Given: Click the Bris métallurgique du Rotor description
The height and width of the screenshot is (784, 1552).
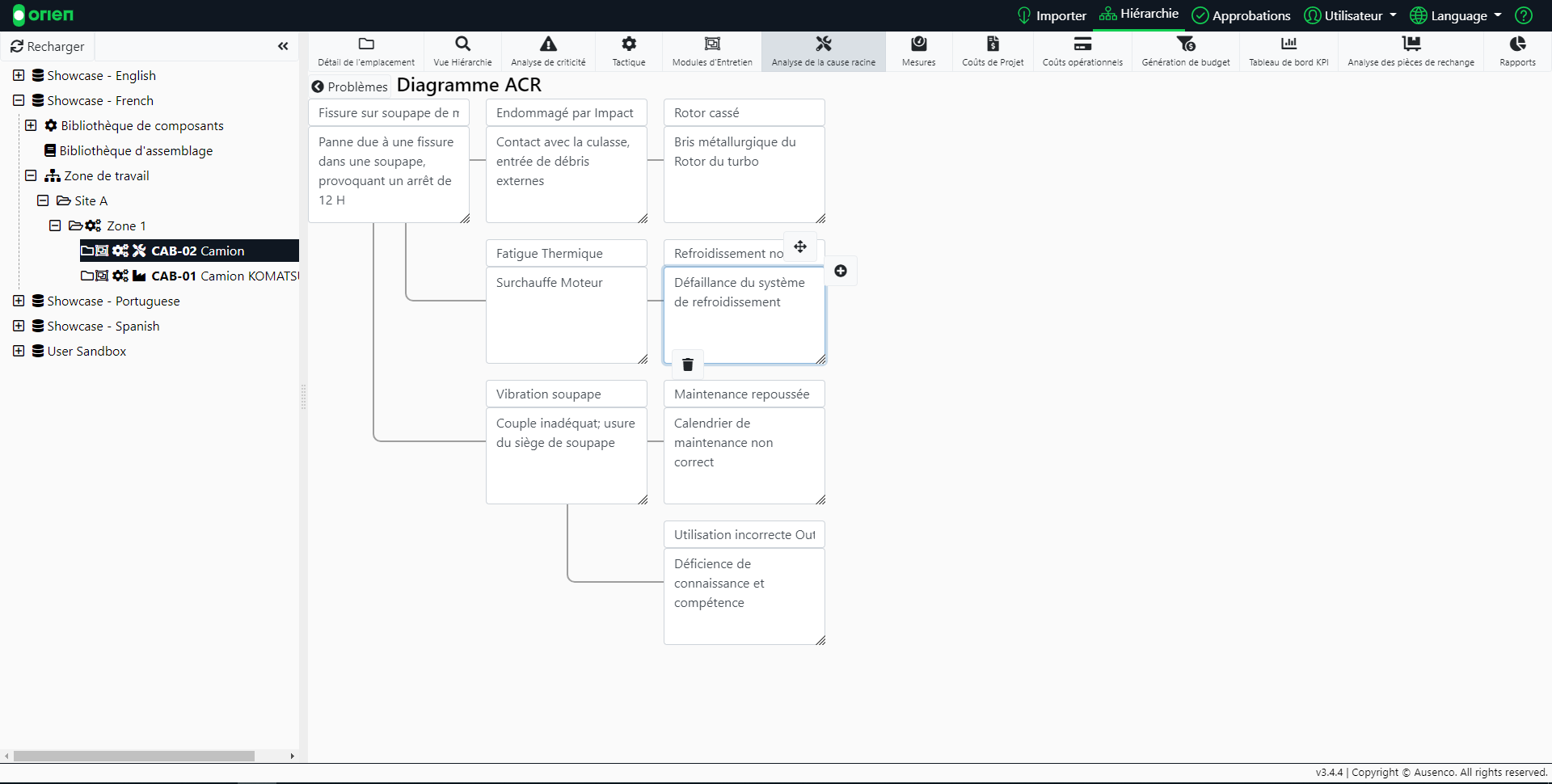Looking at the screenshot, I should point(744,175).
